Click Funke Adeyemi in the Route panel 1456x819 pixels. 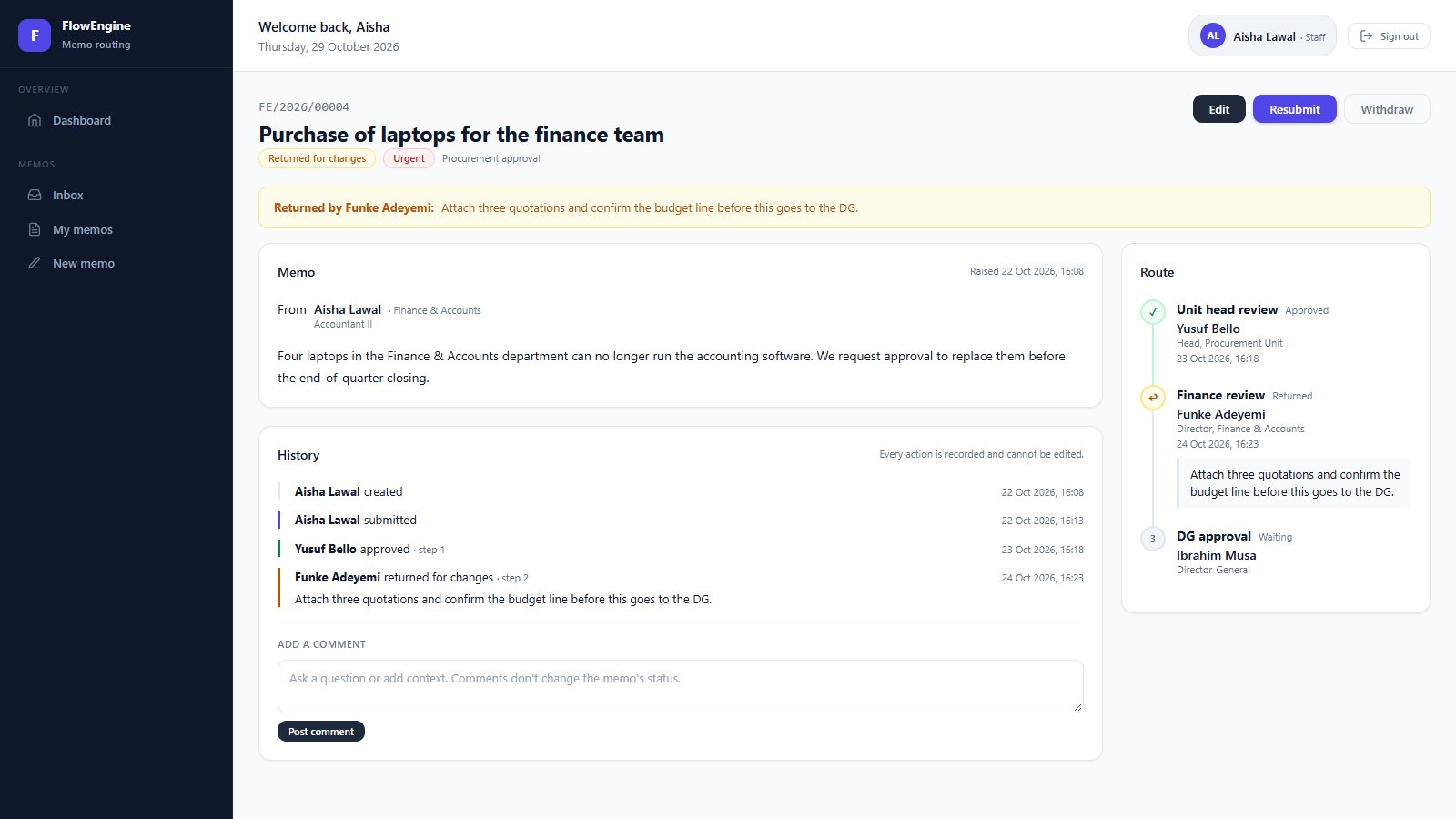[1221, 414]
